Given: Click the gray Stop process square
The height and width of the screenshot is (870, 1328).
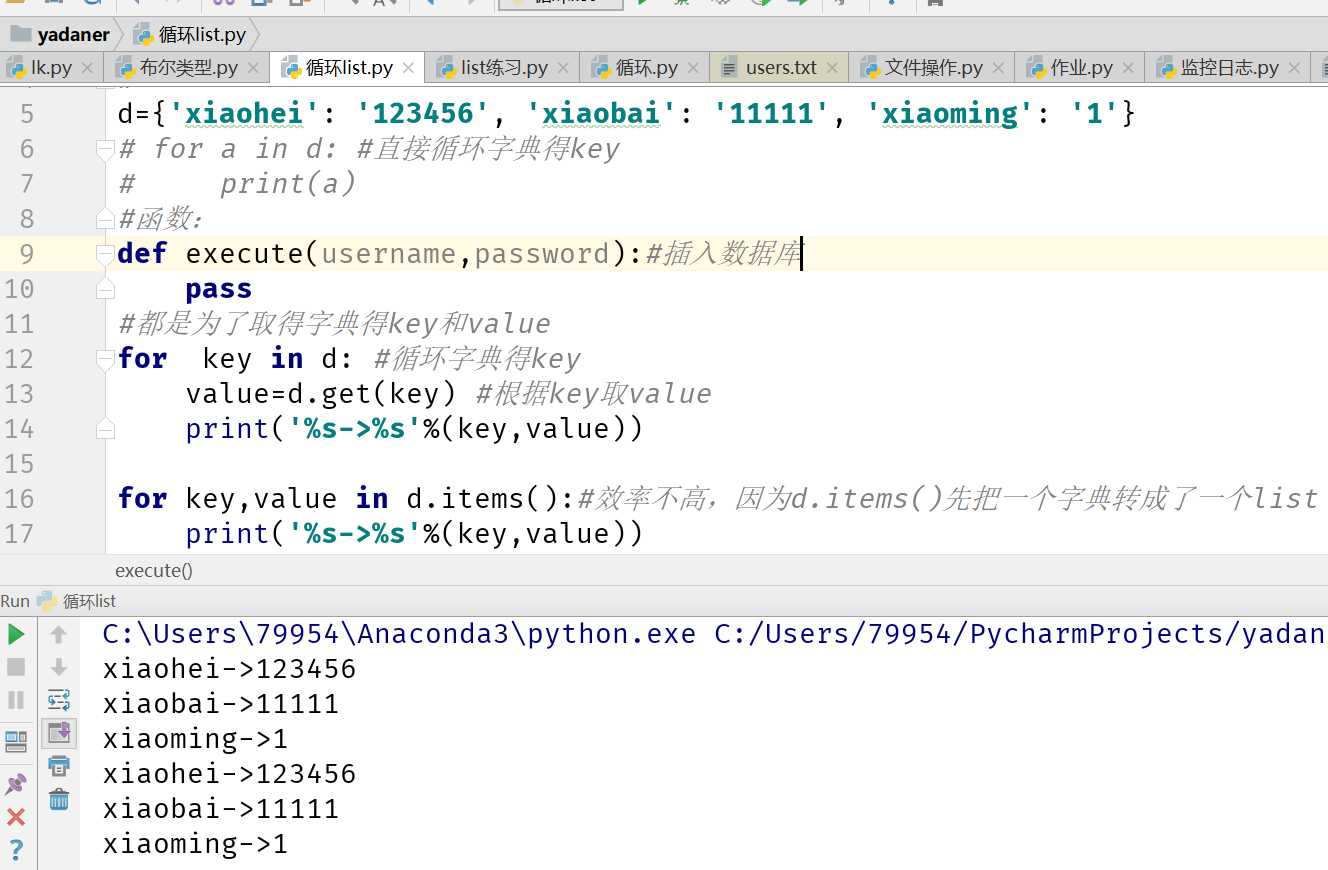Looking at the screenshot, I should 16,667.
